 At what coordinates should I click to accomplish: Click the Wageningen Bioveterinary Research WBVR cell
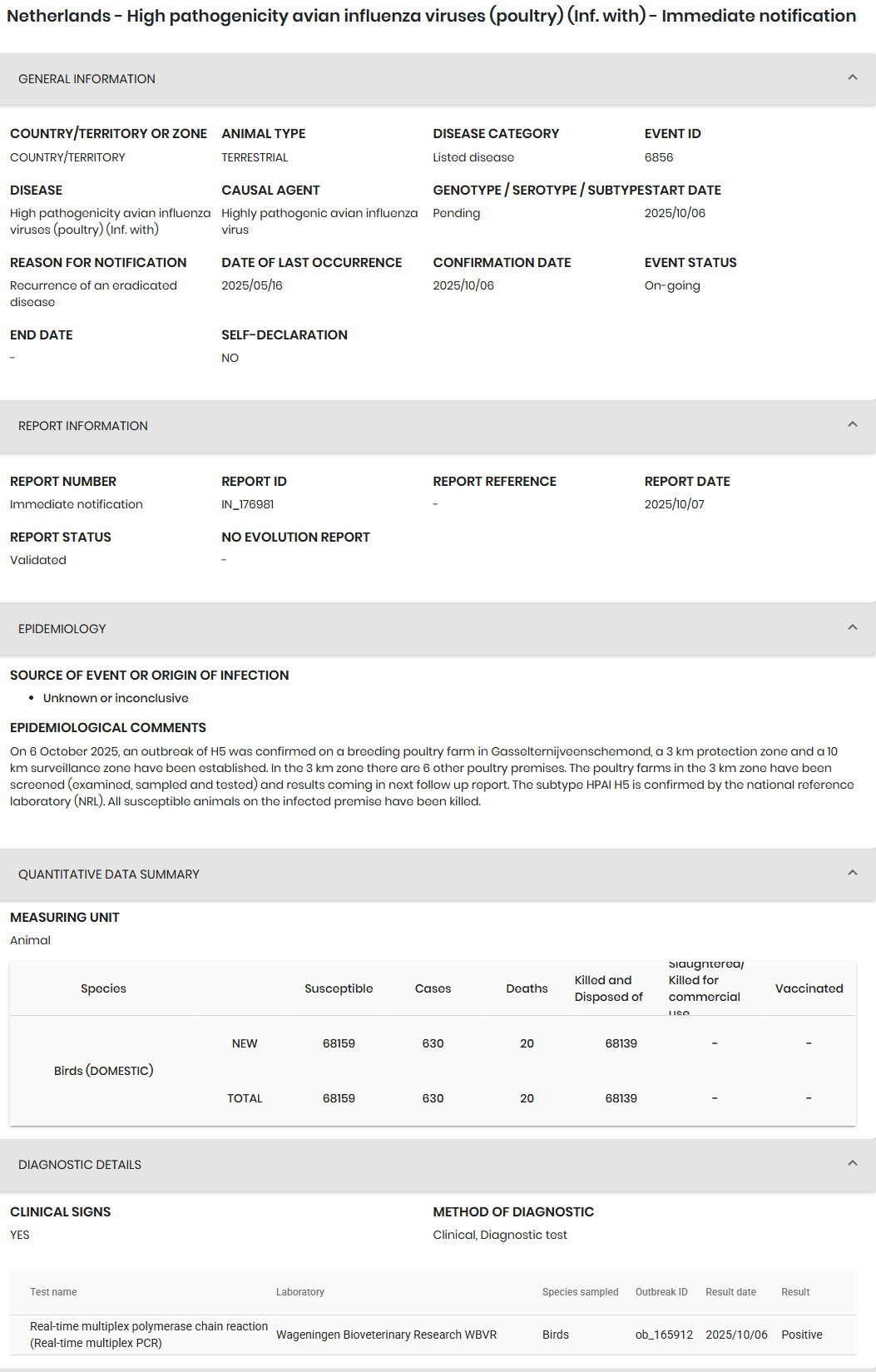tap(386, 1335)
